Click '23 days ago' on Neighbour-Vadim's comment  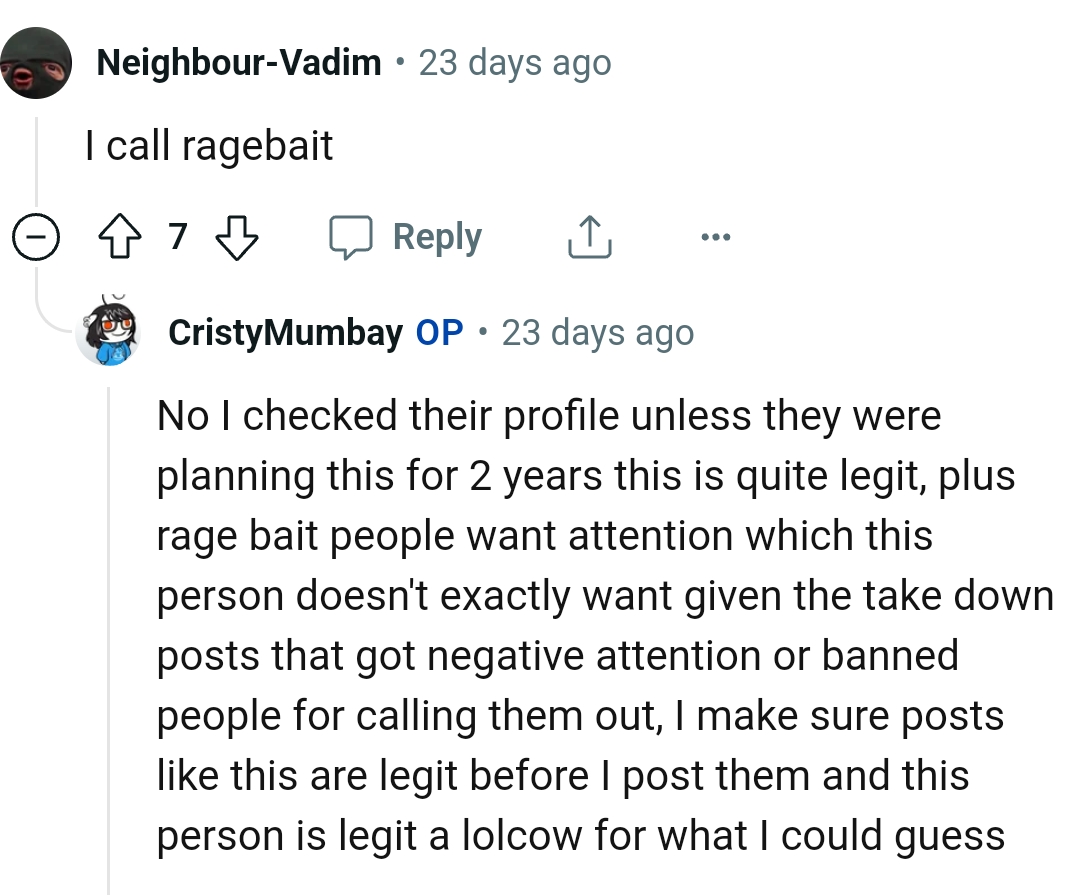point(516,61)
